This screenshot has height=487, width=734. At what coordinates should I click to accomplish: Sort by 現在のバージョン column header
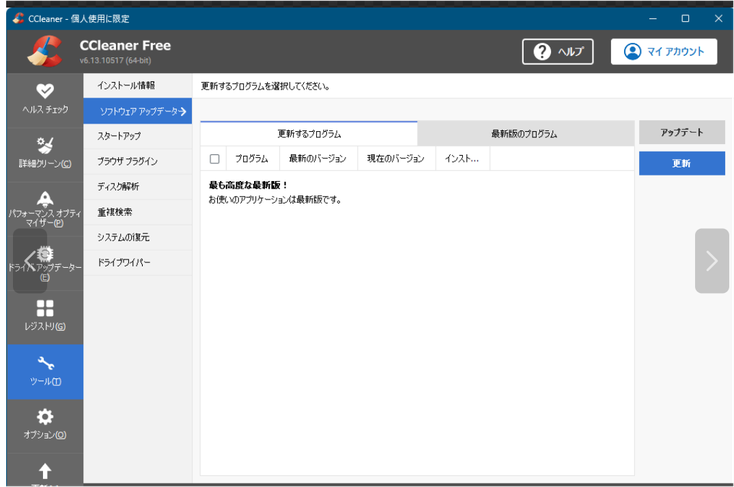coord(396,159)
